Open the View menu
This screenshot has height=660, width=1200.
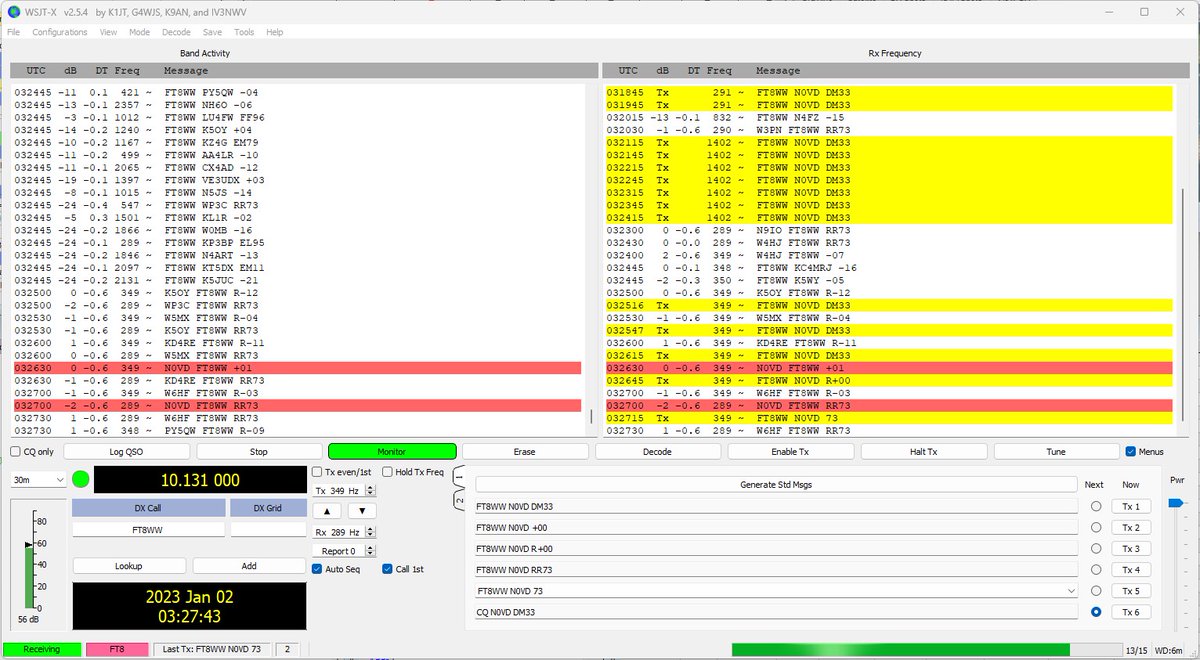click(108, 32)
